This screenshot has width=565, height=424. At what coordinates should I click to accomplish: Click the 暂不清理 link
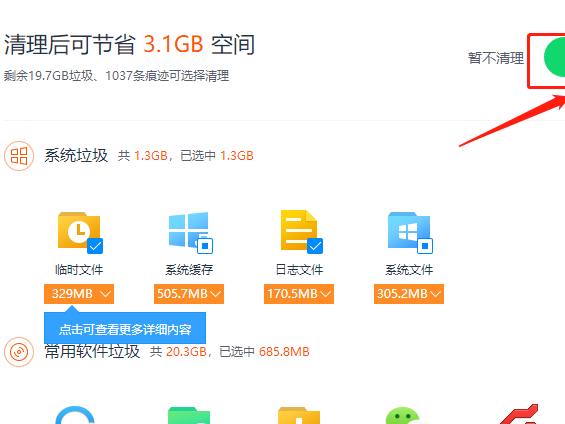(496, 58)
